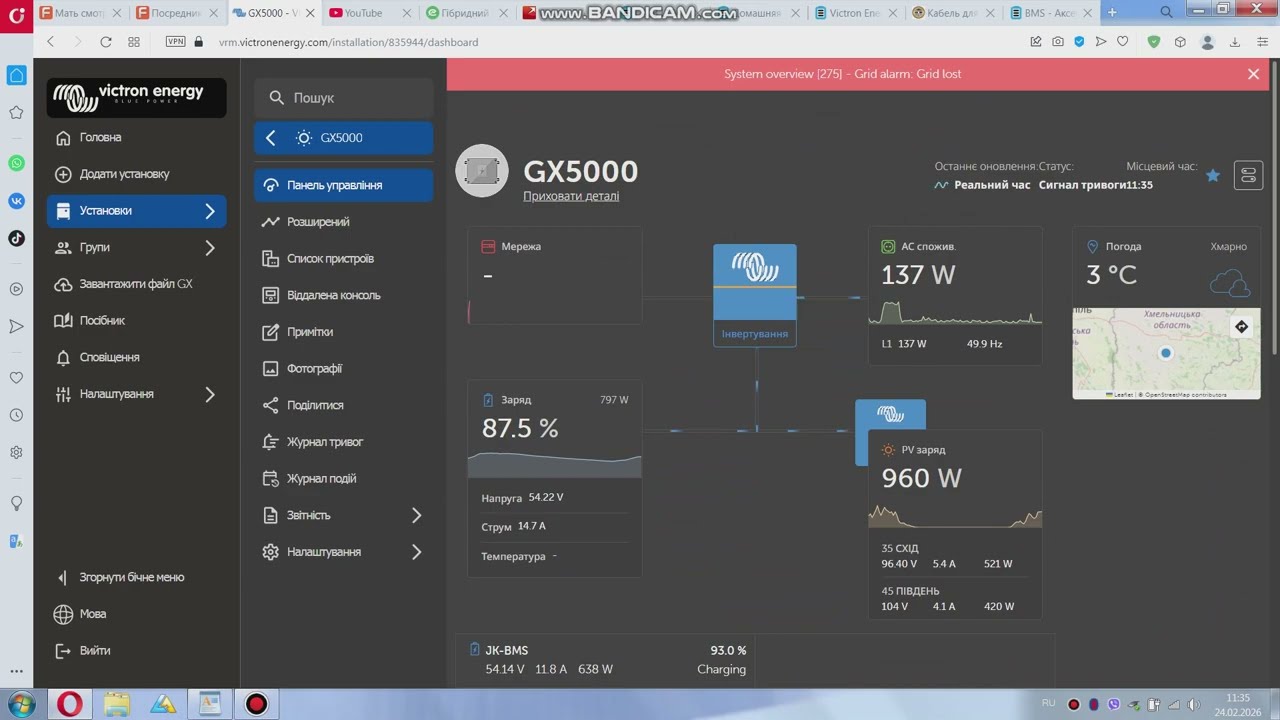
Task: Open Opera from the taskbar
Action: pyautogui.click(x=70, y=704)
